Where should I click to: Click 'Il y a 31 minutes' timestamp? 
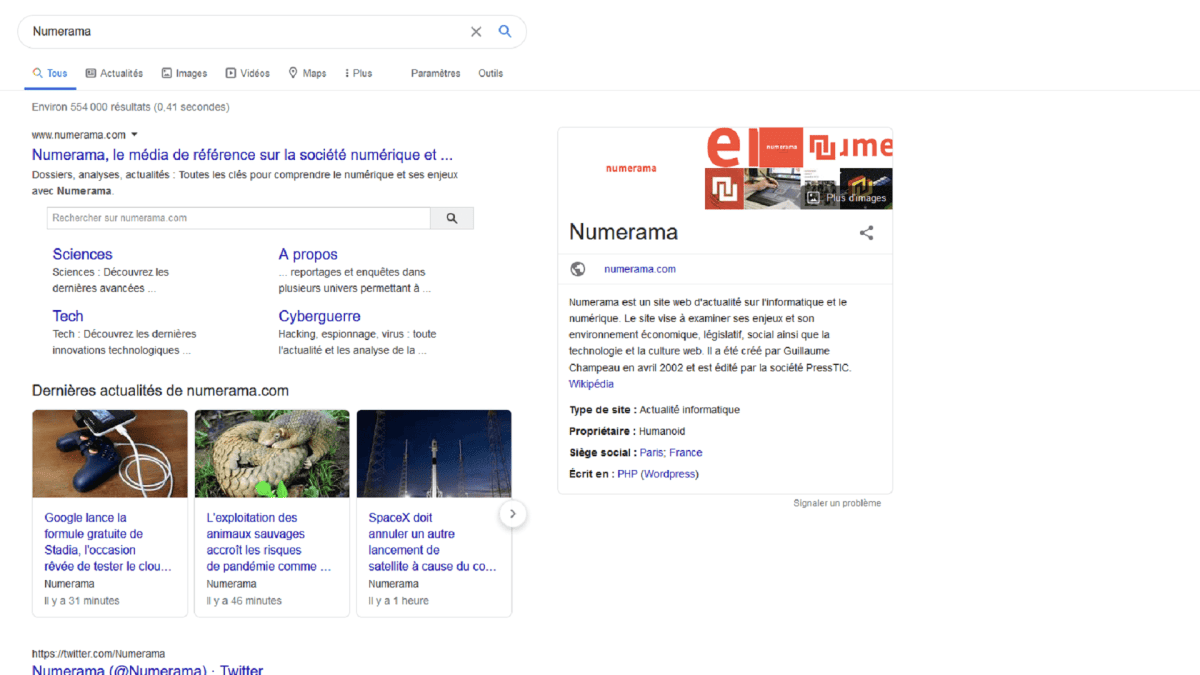coord(82,601)
